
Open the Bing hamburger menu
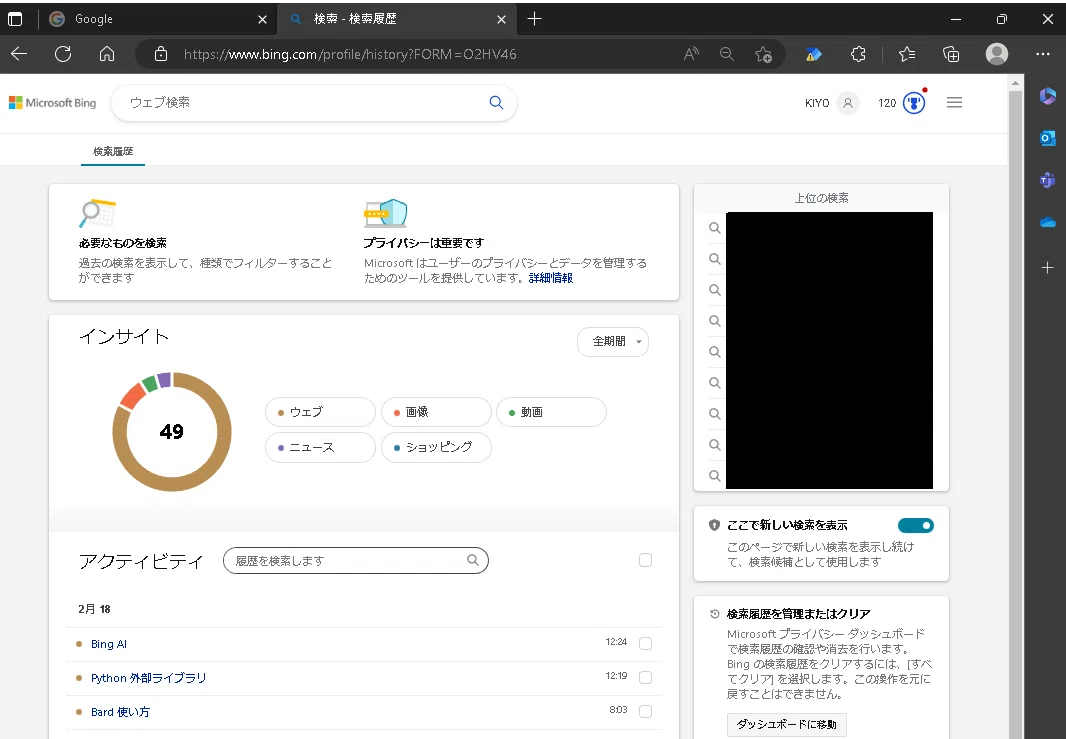[x=955, y=103]
